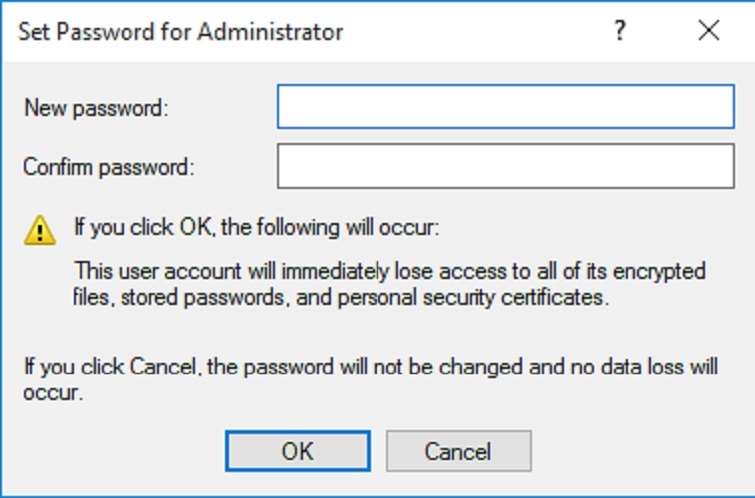The image size is (755, 498).
Task: Click the question mark help button
Action: (x=620, y=31)
